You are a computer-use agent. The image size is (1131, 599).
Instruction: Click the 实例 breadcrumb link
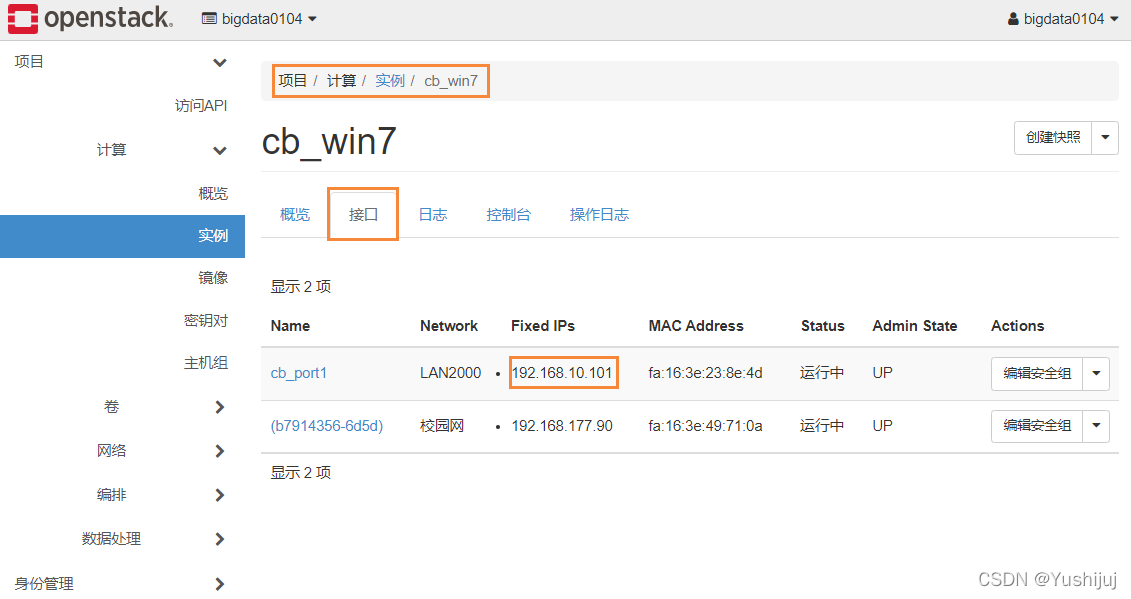[x=390, y=81]
